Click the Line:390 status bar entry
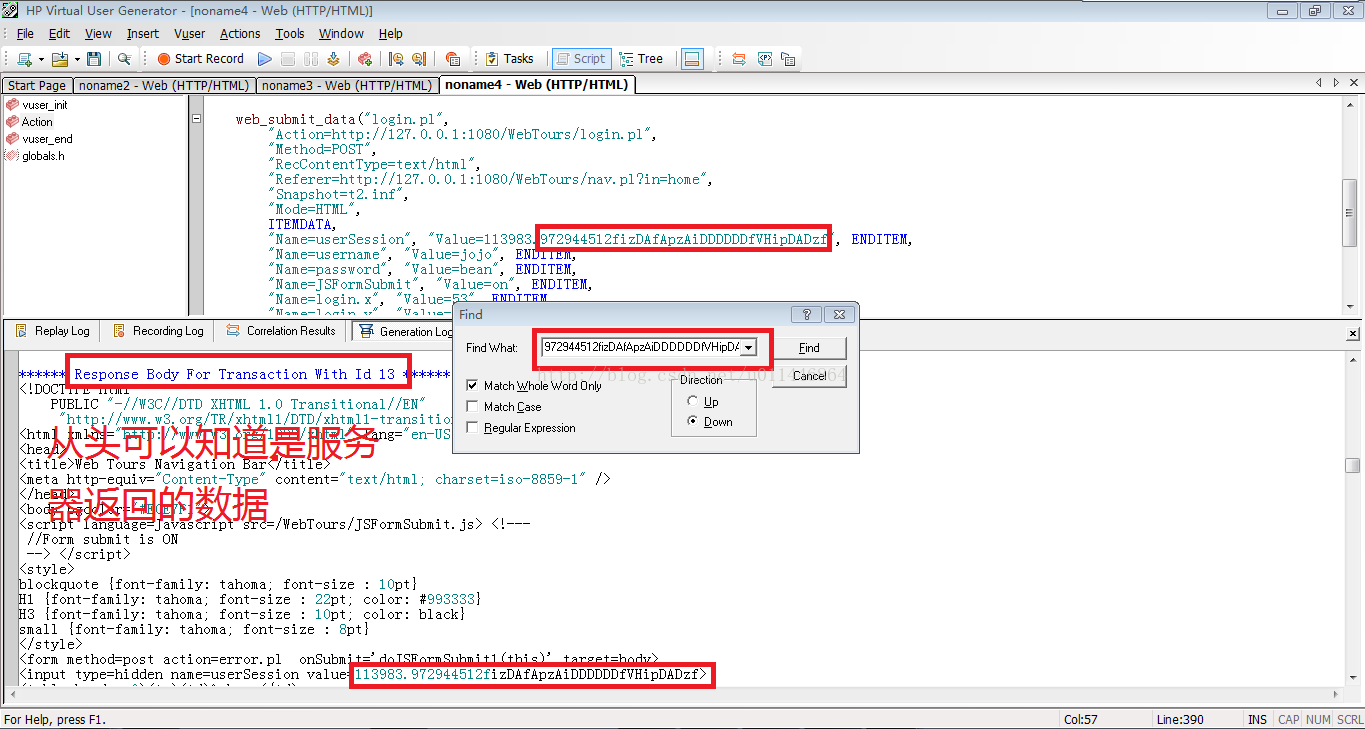 [1181, 720]
